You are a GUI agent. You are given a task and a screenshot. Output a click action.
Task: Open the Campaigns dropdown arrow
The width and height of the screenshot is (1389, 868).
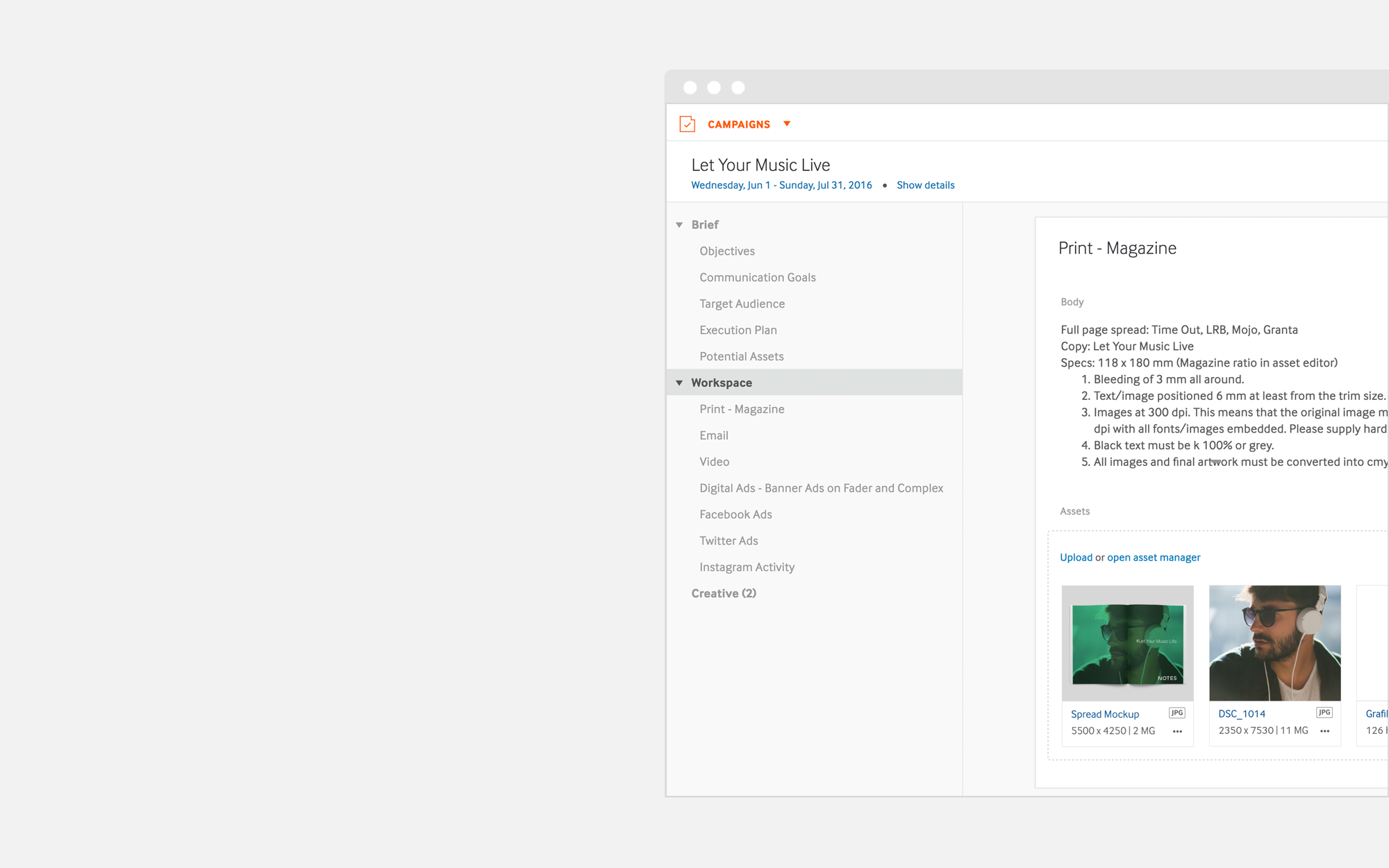pos(787,124)
